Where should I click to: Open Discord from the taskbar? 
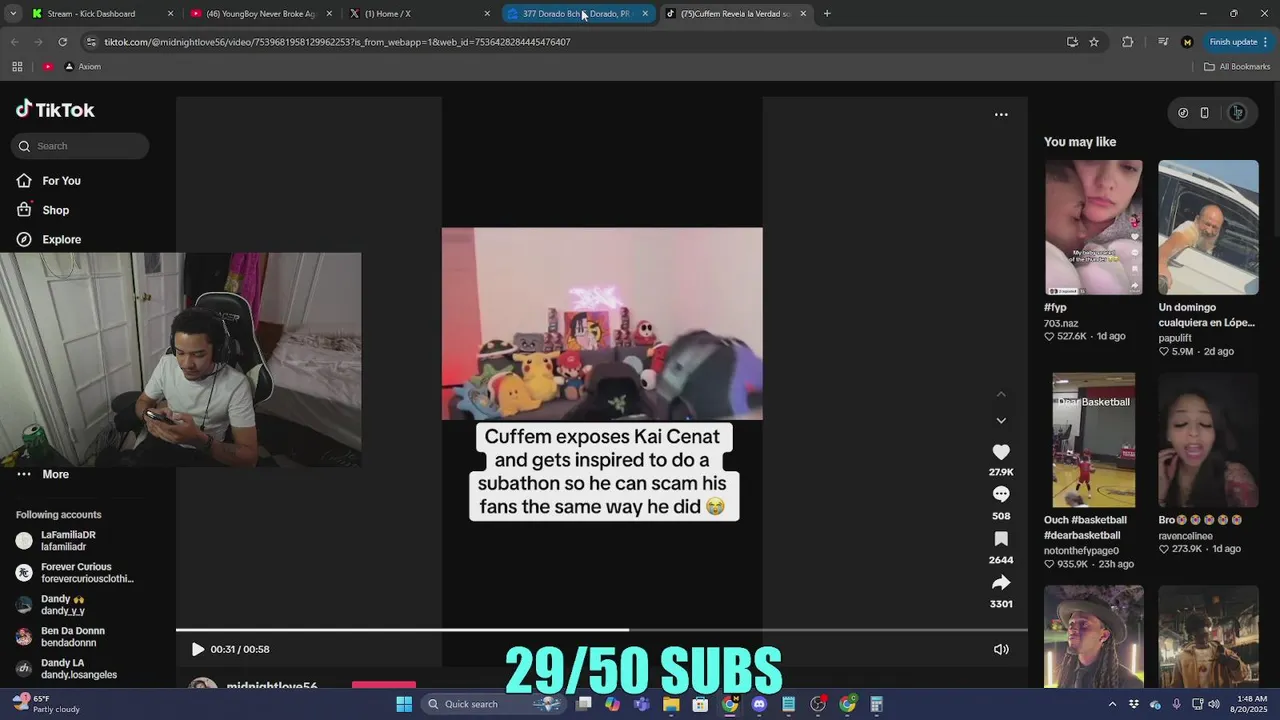point(759,704)
